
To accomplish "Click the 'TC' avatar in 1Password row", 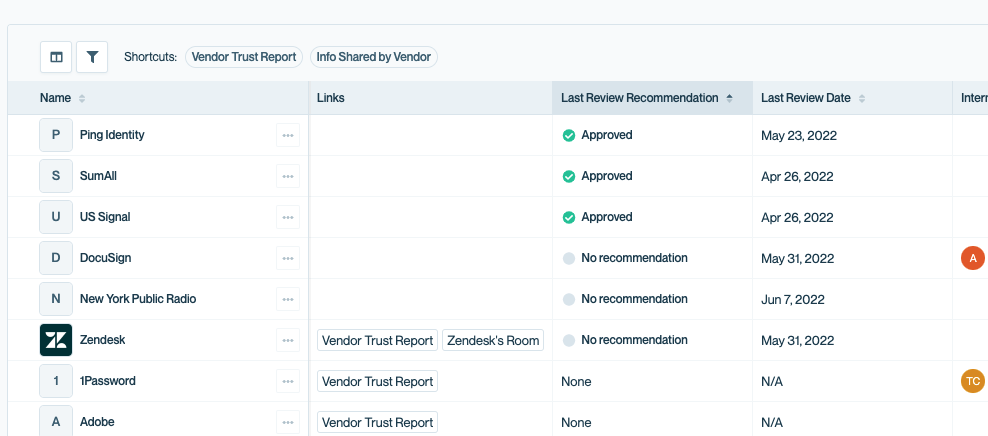I will pos(972,381).
